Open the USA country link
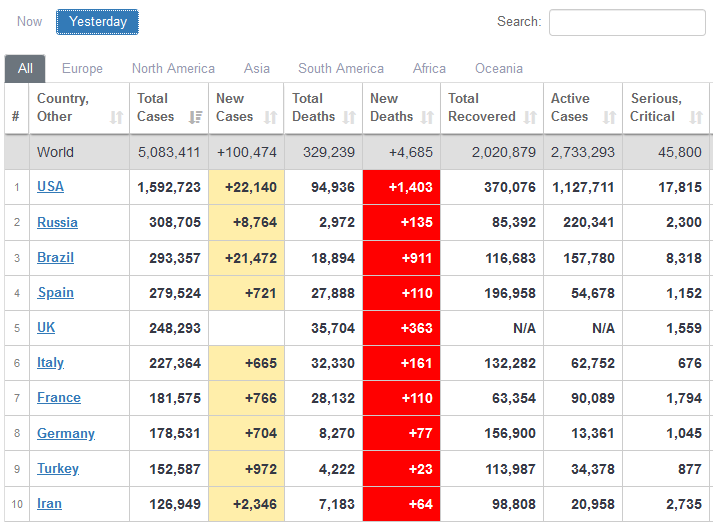 50,187
